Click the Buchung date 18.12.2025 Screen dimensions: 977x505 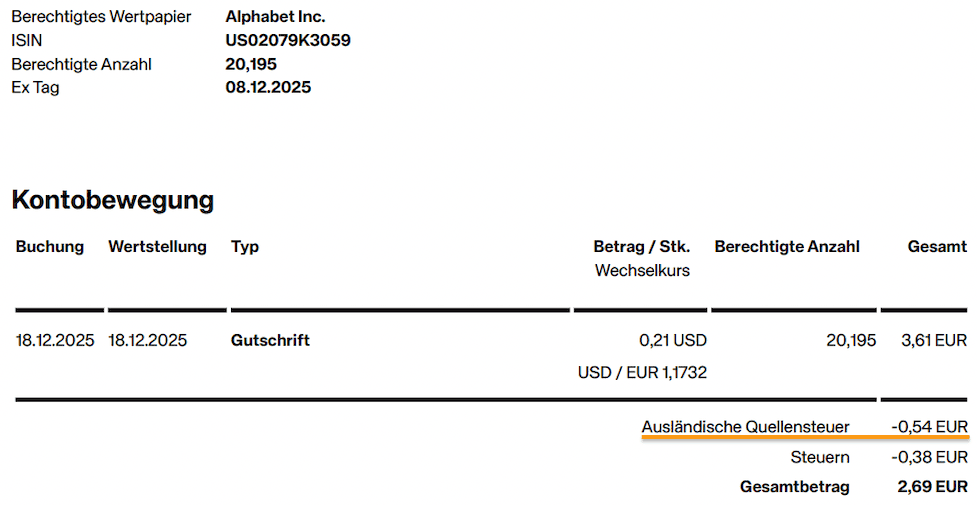(x=55, y=341)
